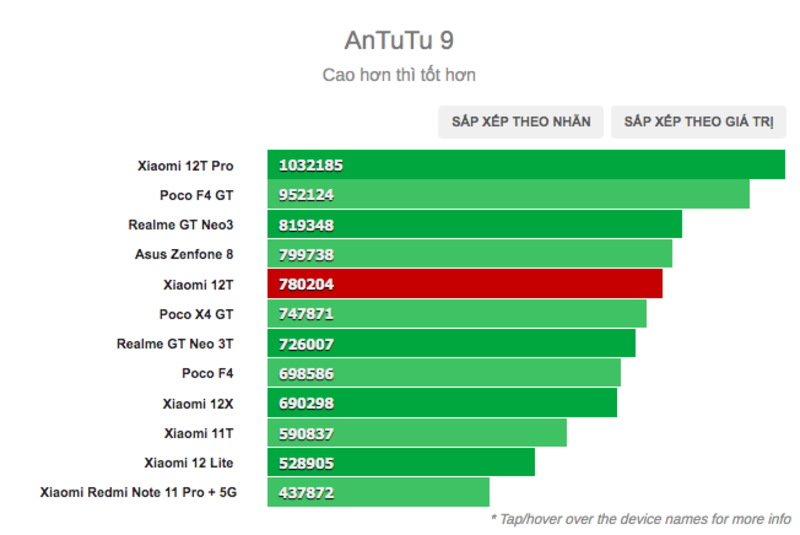Screen dimensions: 800x535
Task: Select the Poco X4 GT label
Action: tap(196, 314)
